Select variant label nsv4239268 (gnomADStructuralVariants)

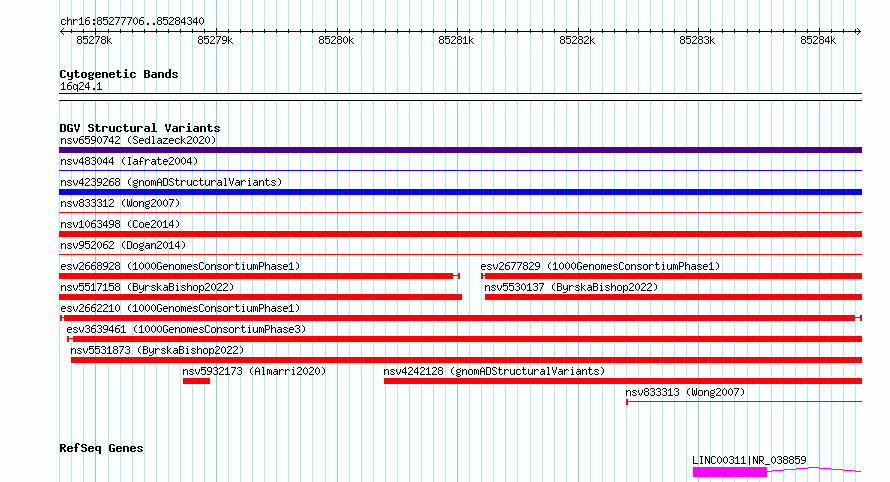pyautogui.click(x=171, y=182)
